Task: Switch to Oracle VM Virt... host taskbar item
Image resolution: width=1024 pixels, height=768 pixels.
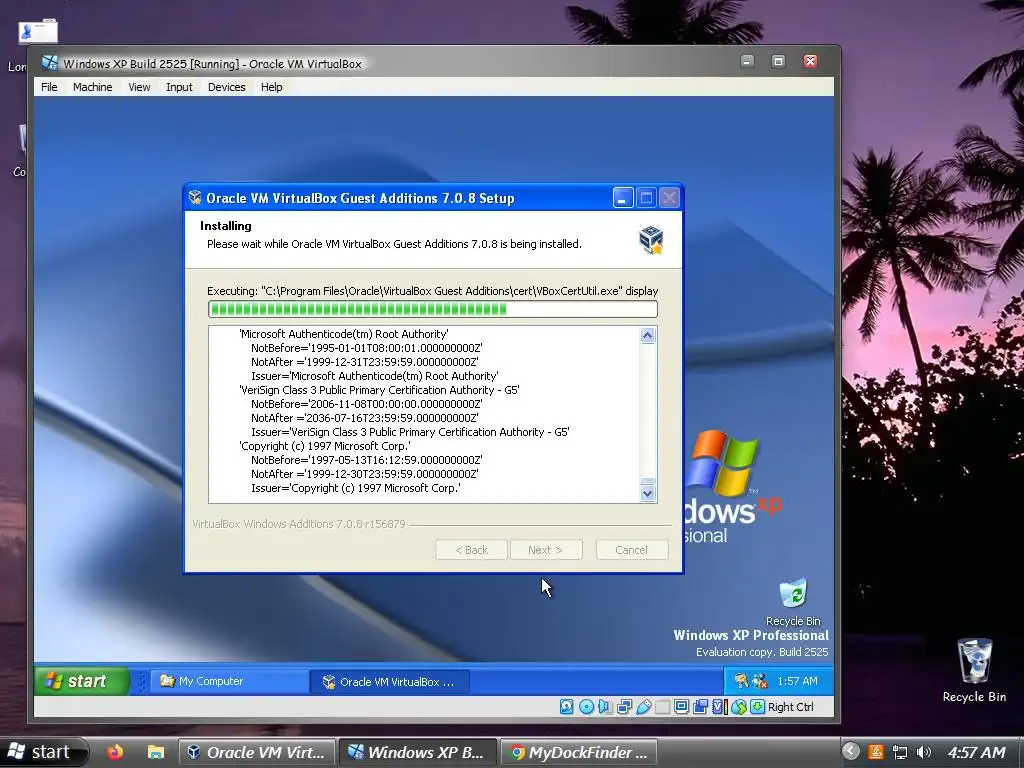Action: click(257, 752)
